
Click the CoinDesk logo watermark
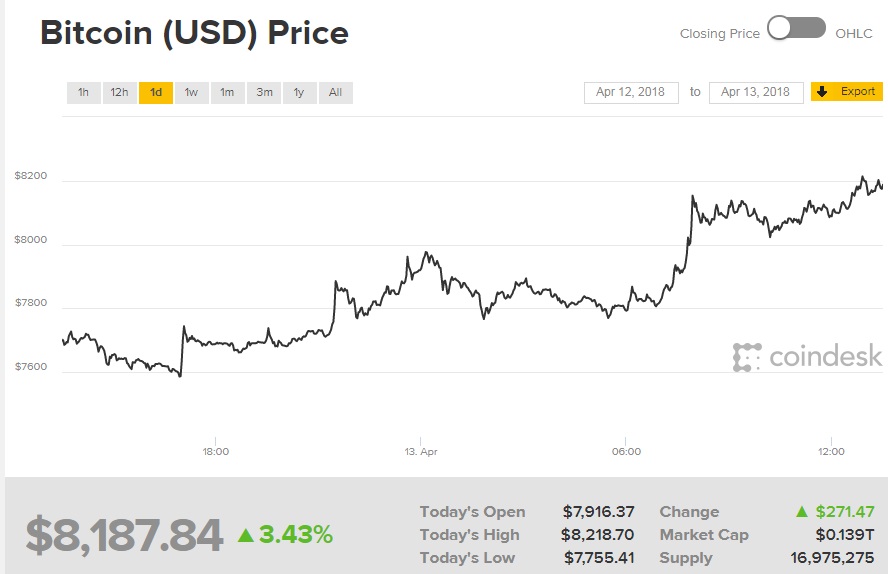pyautogui.click(x=807, y=356)
